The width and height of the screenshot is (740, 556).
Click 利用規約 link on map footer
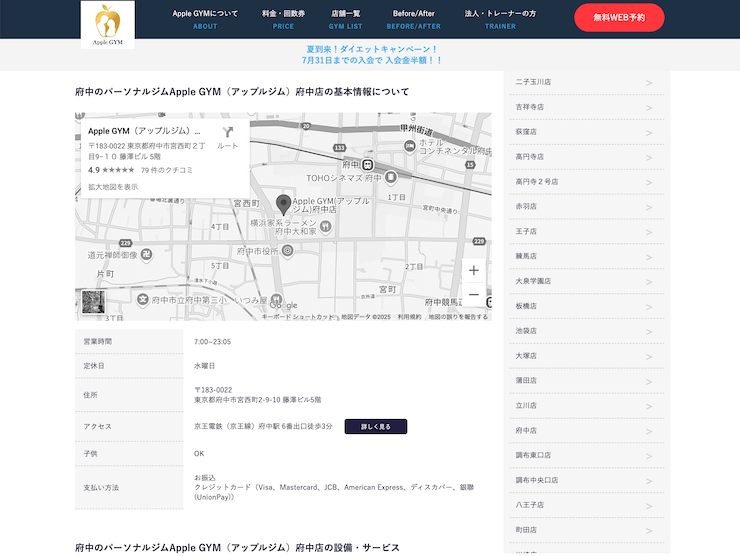coord(409,317)
